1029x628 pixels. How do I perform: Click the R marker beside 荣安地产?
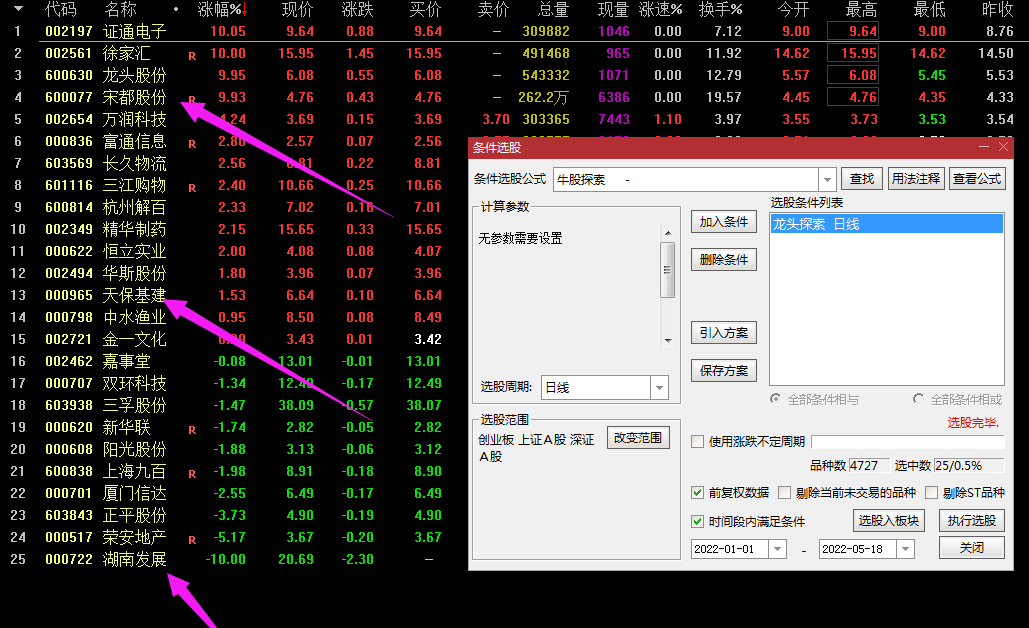[x=192, y=540]
